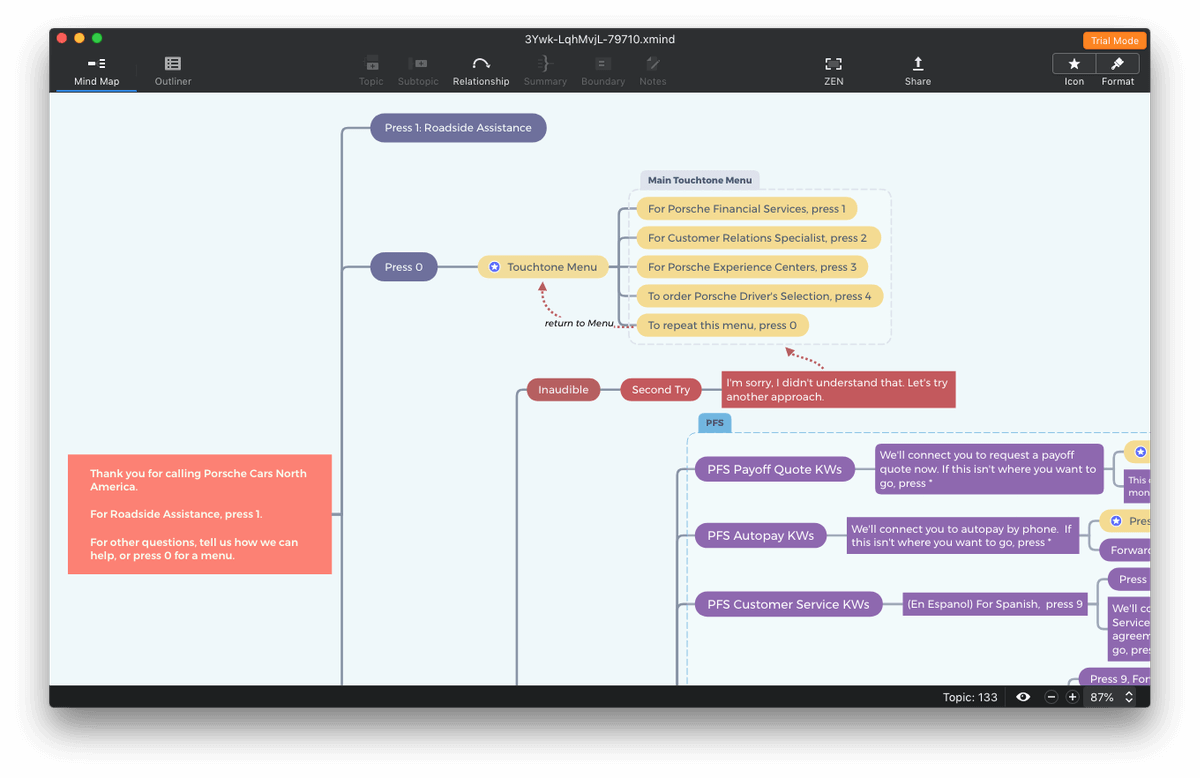Select For Porsche Experience Centers, press 3
Image resolution: width=1200 pixels, height=778 pixels.
(752, 267)
